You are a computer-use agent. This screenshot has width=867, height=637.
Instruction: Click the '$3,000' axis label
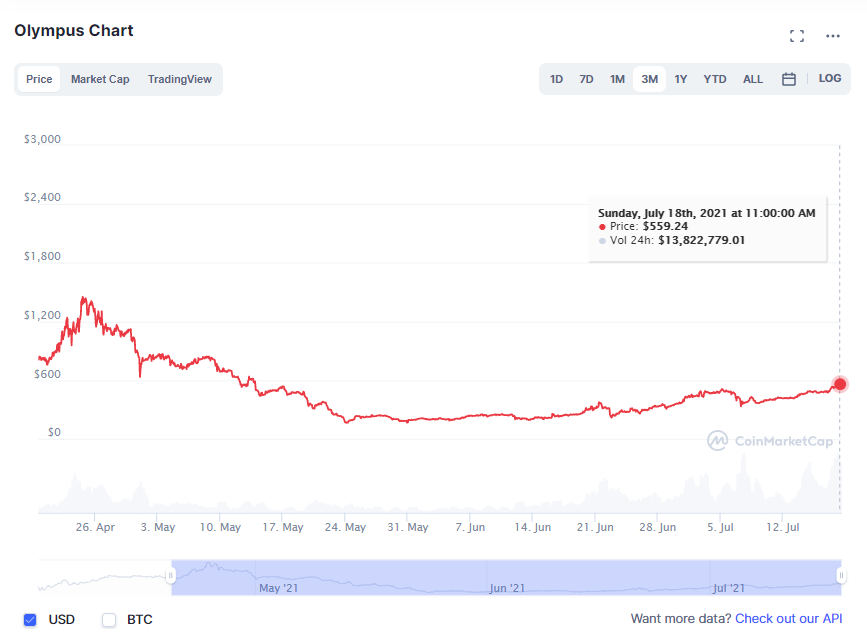pos(42,139)
